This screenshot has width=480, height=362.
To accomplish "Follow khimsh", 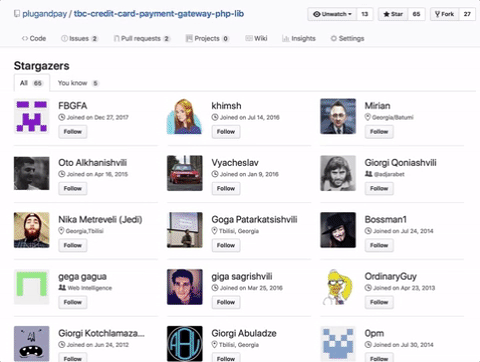I will pyautogui.click(x=226, y=132).
